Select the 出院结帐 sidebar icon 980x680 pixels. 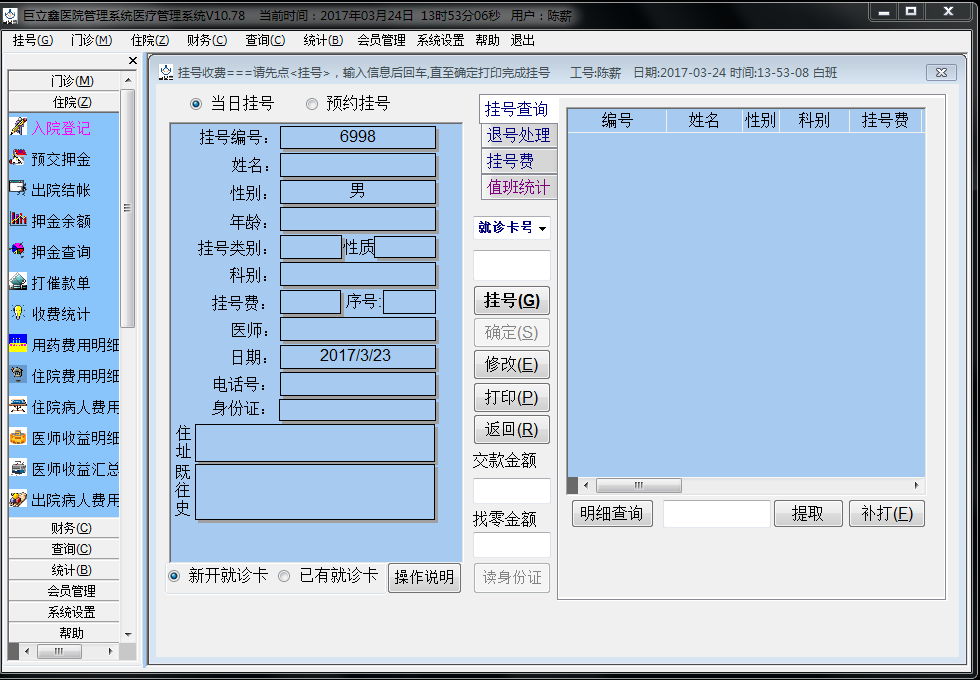(x=18, y=189)
